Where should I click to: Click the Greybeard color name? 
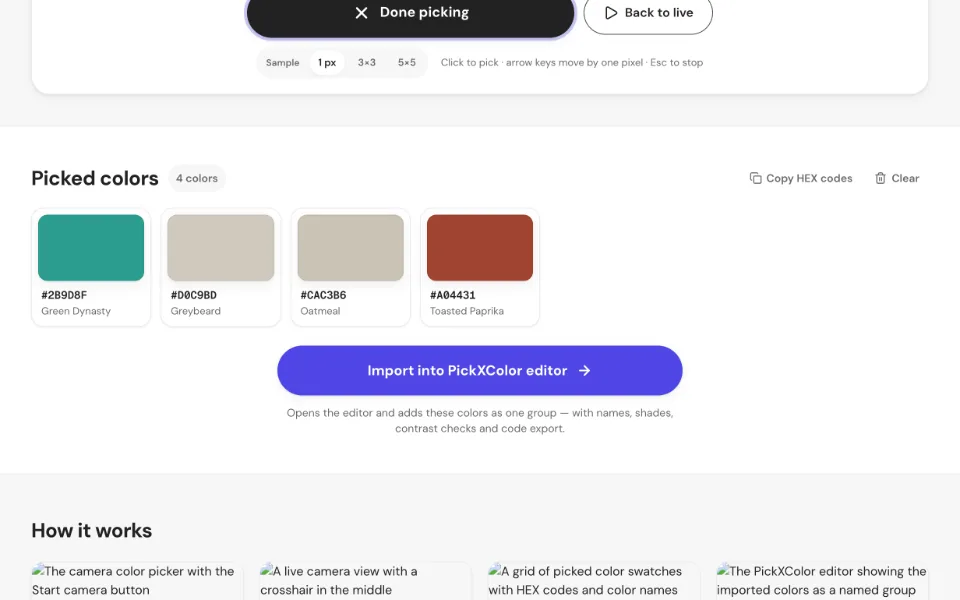[195, 311]
